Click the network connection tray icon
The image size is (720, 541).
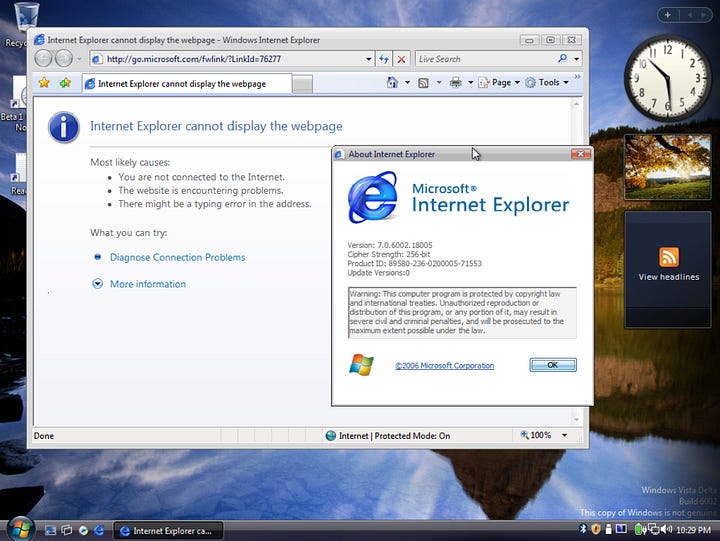tap(654, 530)
